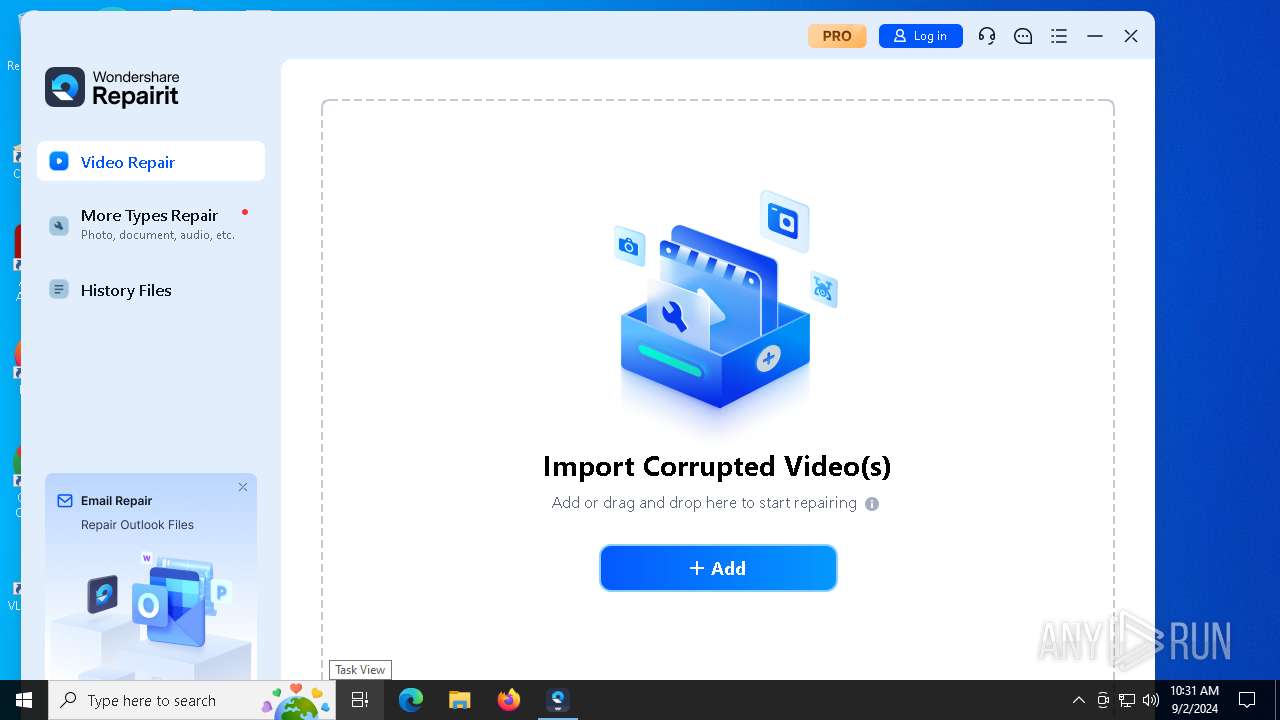Open the Email Repair promo card
1280x720 pixels.
coord(151,577)
